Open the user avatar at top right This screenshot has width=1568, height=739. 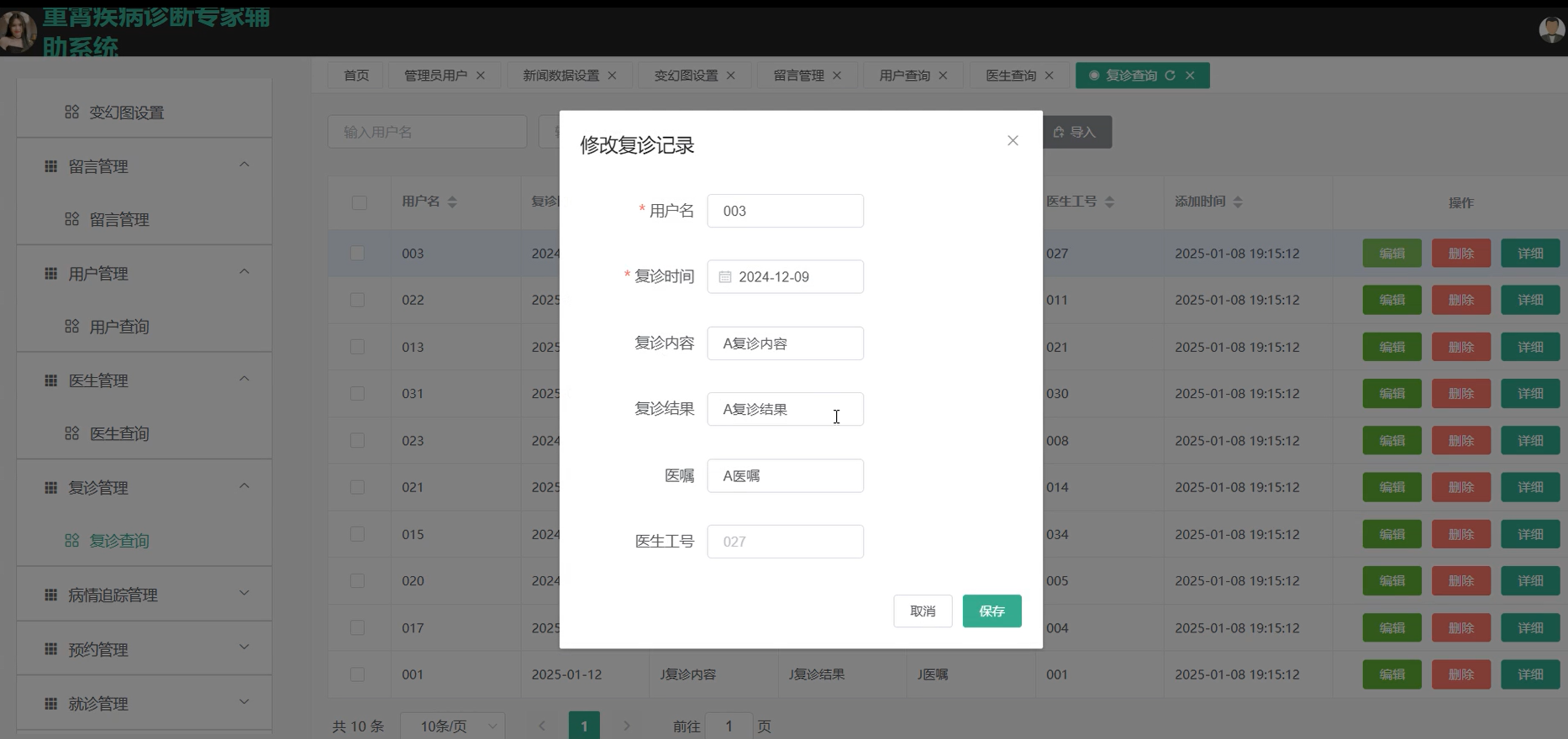click(1550, 29)
